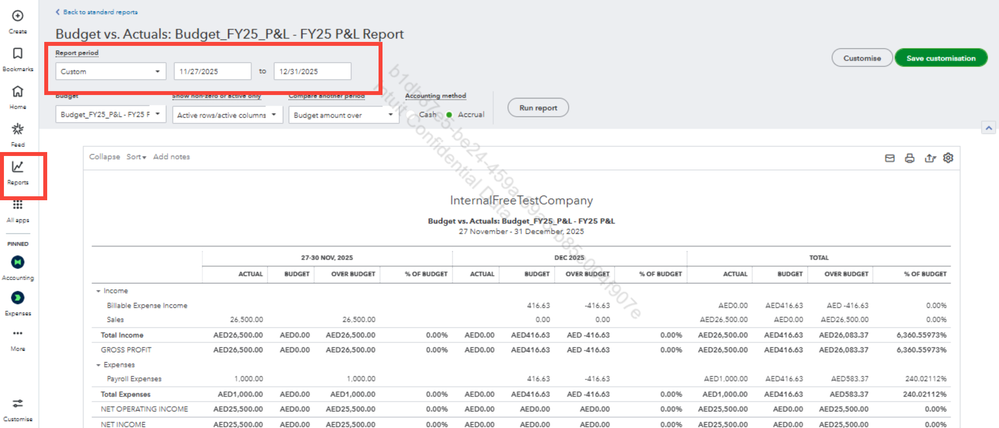Edit the start date 11/27/2025 field
999x428 pixels.
tap(213, 71)
